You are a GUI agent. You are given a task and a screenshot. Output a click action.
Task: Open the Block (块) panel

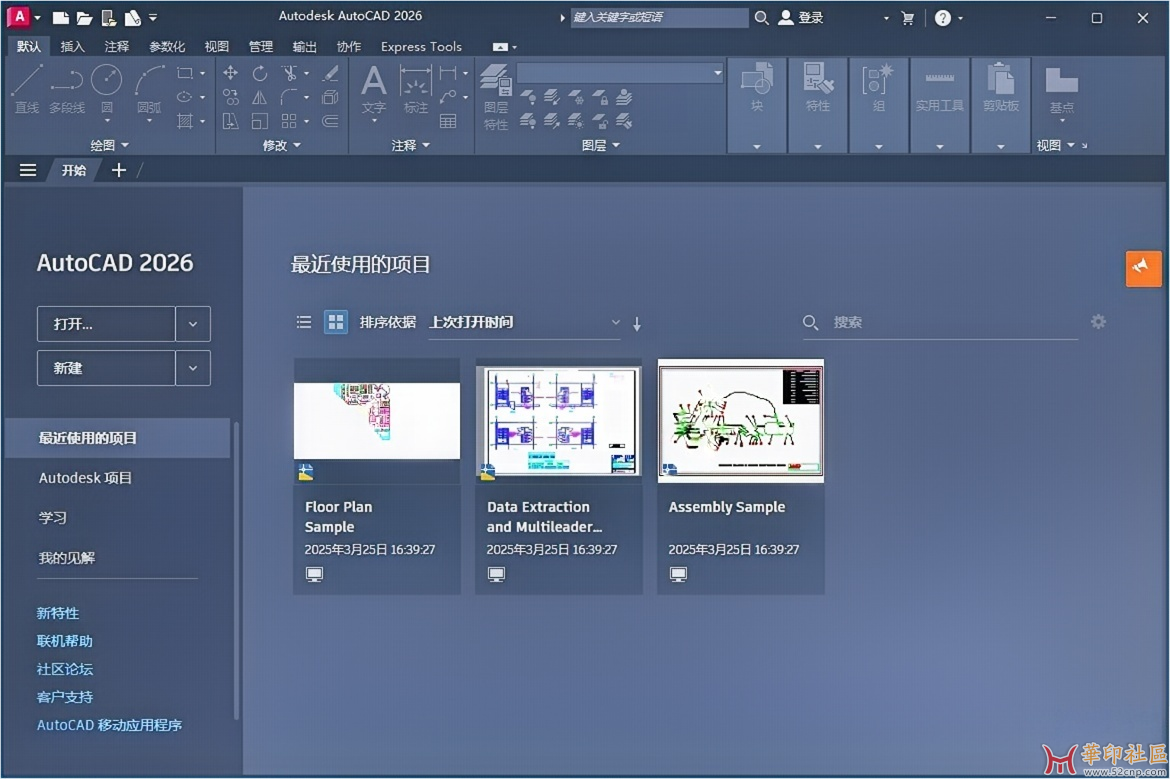click(757, 88)
